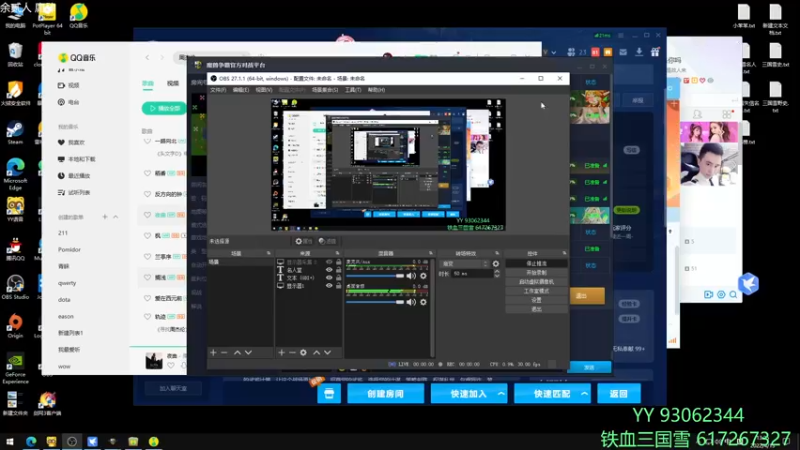Open download icon in game platform top bar
Image resolution: width=800 pixels, height=450 pixels.
(x=639, y=52)
